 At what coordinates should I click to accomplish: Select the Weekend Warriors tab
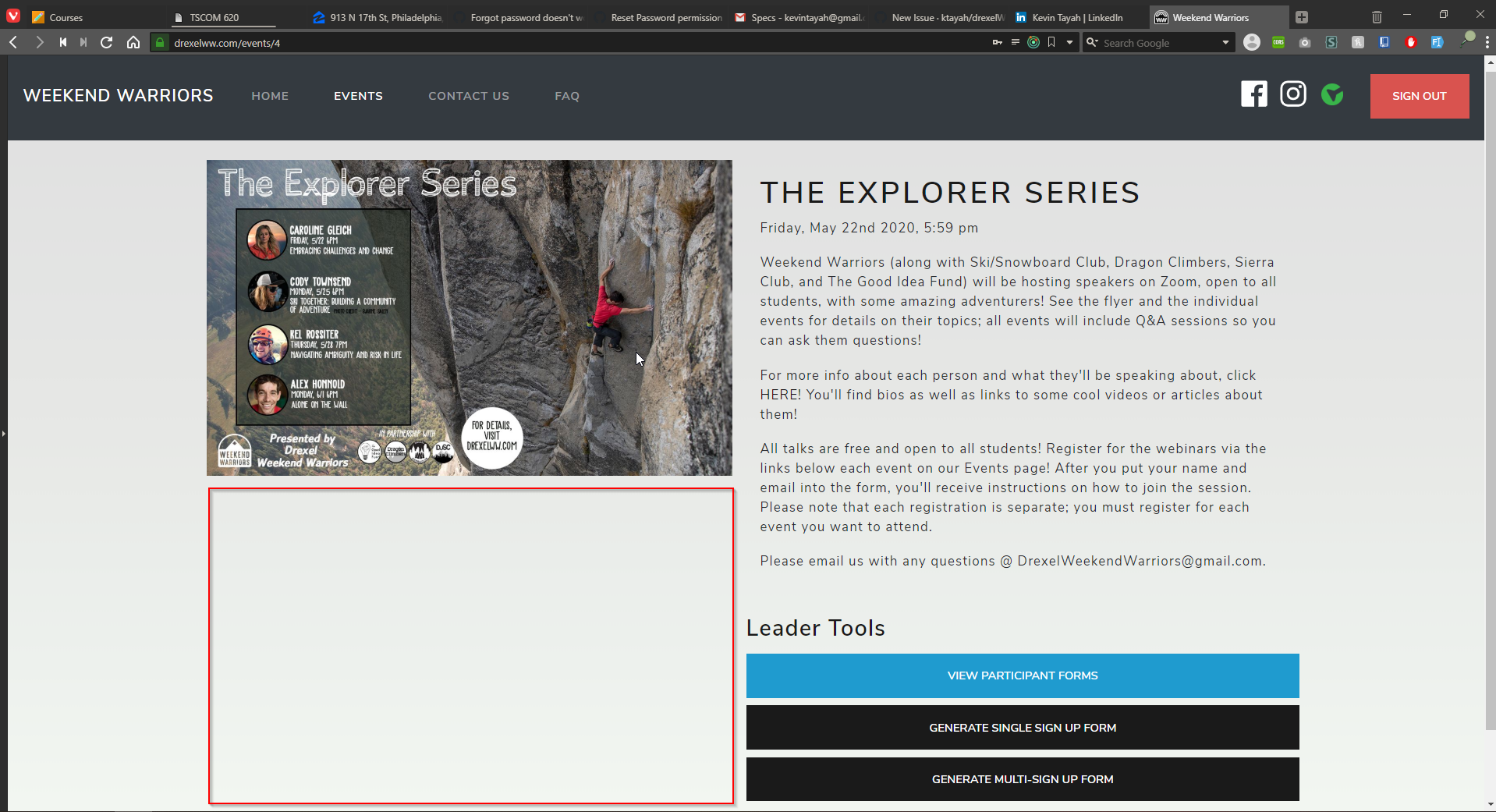[1220, 17]
